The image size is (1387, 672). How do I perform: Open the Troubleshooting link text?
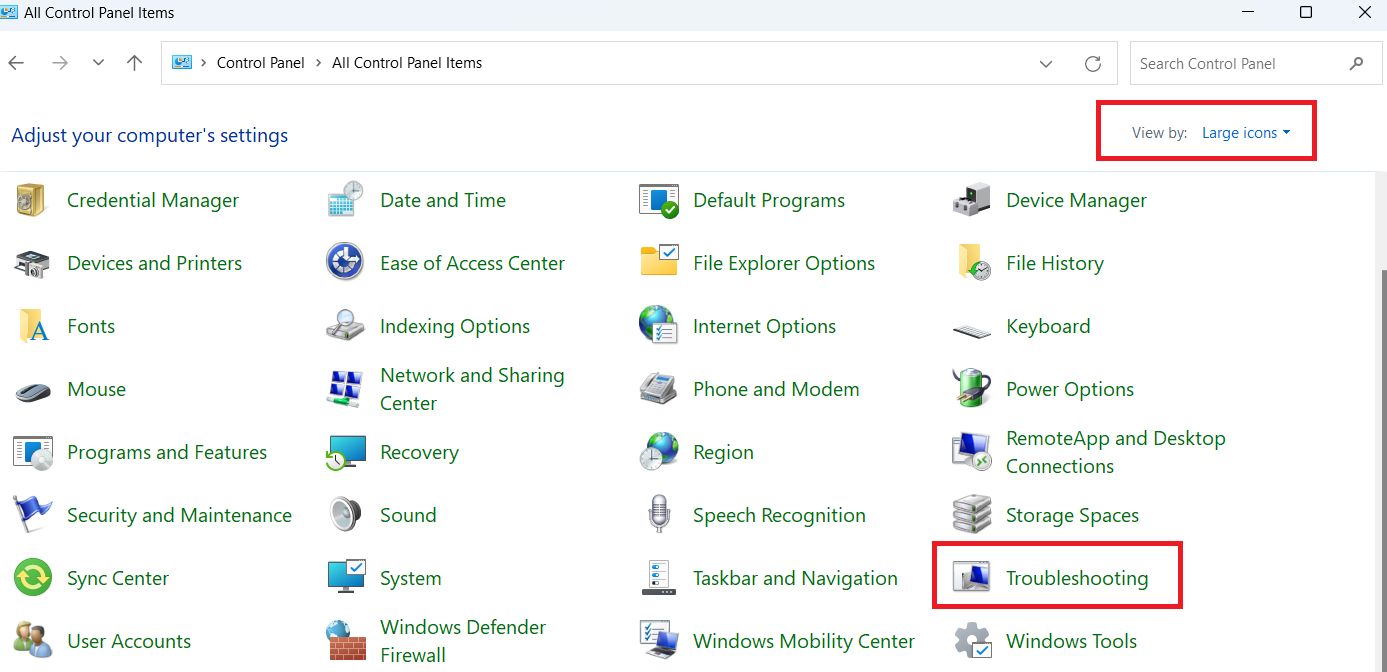(x=1077, y=578)
